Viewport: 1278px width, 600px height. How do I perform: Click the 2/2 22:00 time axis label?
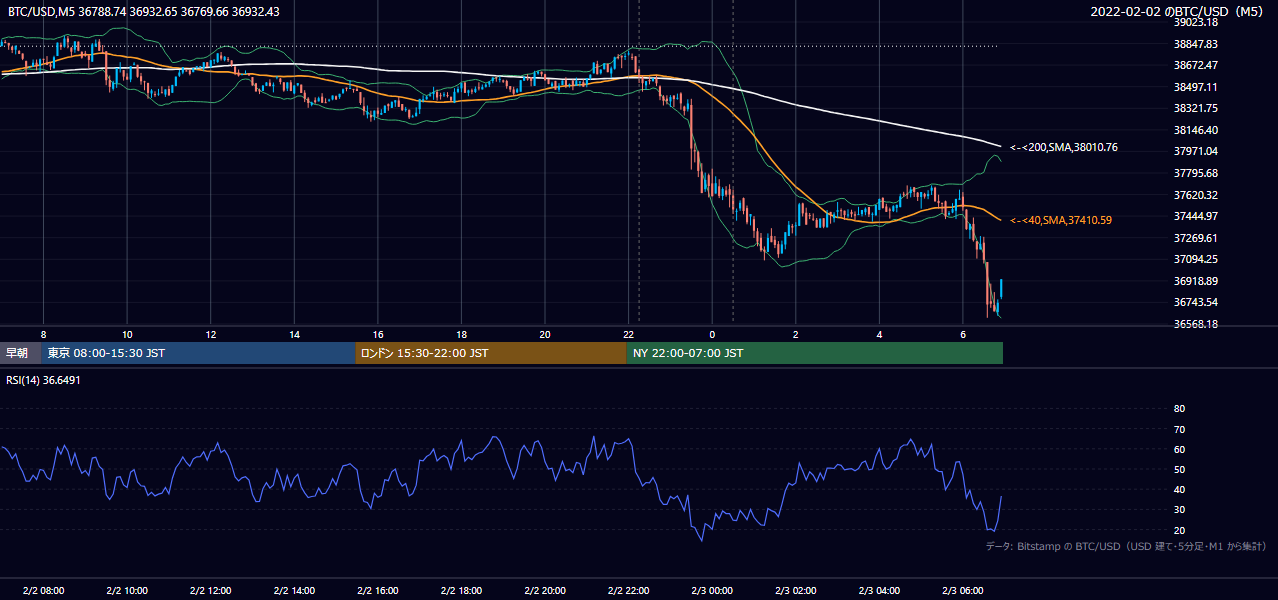(x=628, y=590)
